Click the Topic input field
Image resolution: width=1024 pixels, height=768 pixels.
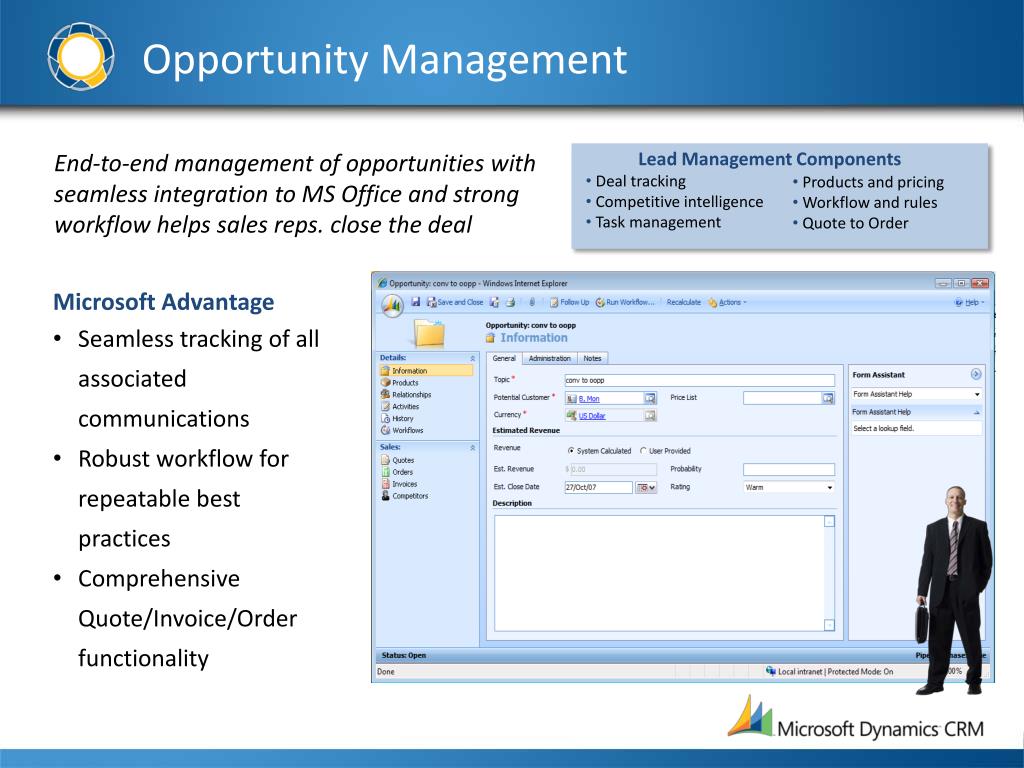699,380
